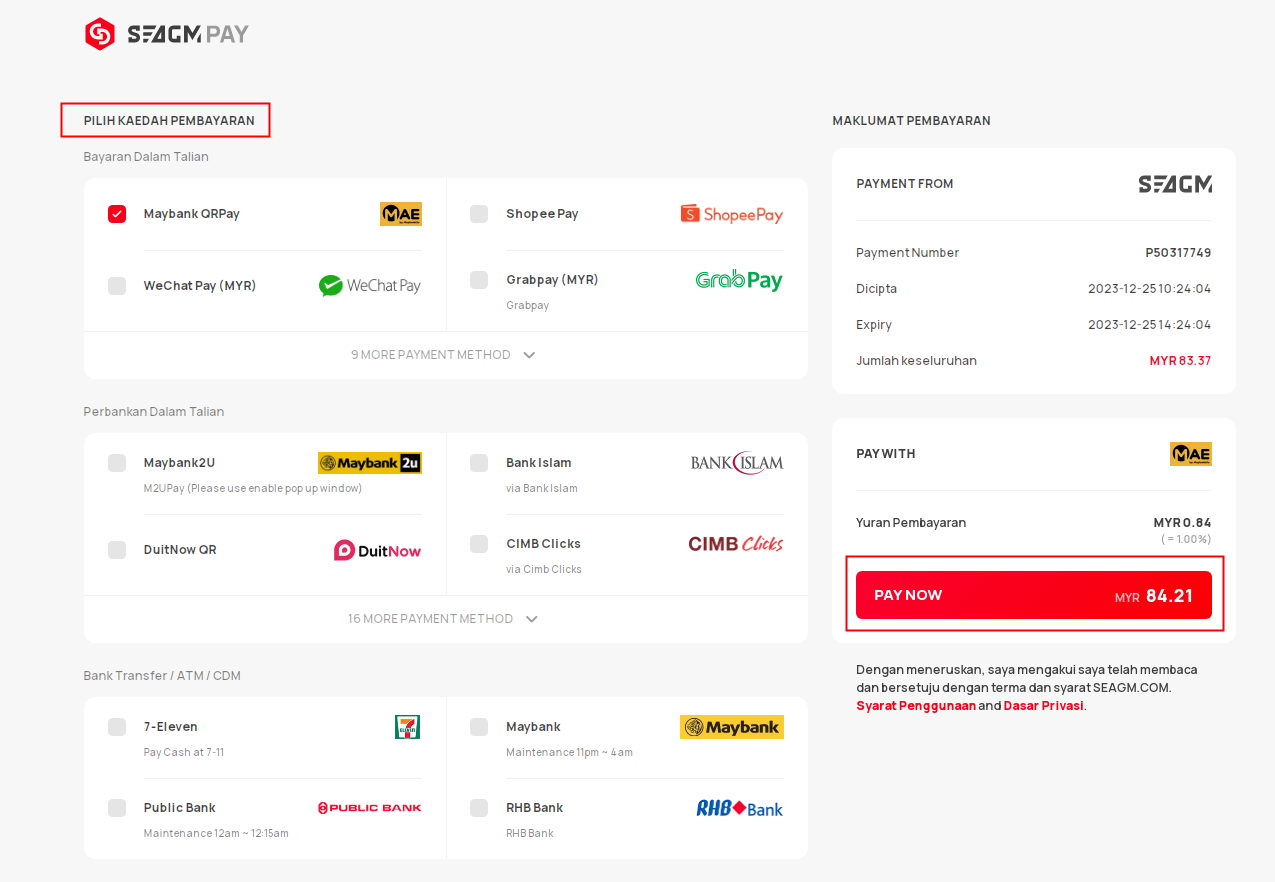Click the DuitNow logo
The height and width of the screenshot is (882, 1275).
(377, 550)
